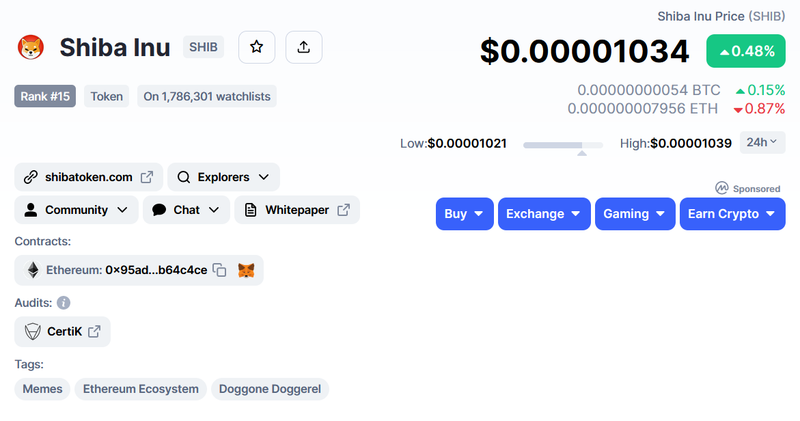Open the 24h timeframe dropdown
This screenshot has width=800, height=421.
click(x=762, y=142)
